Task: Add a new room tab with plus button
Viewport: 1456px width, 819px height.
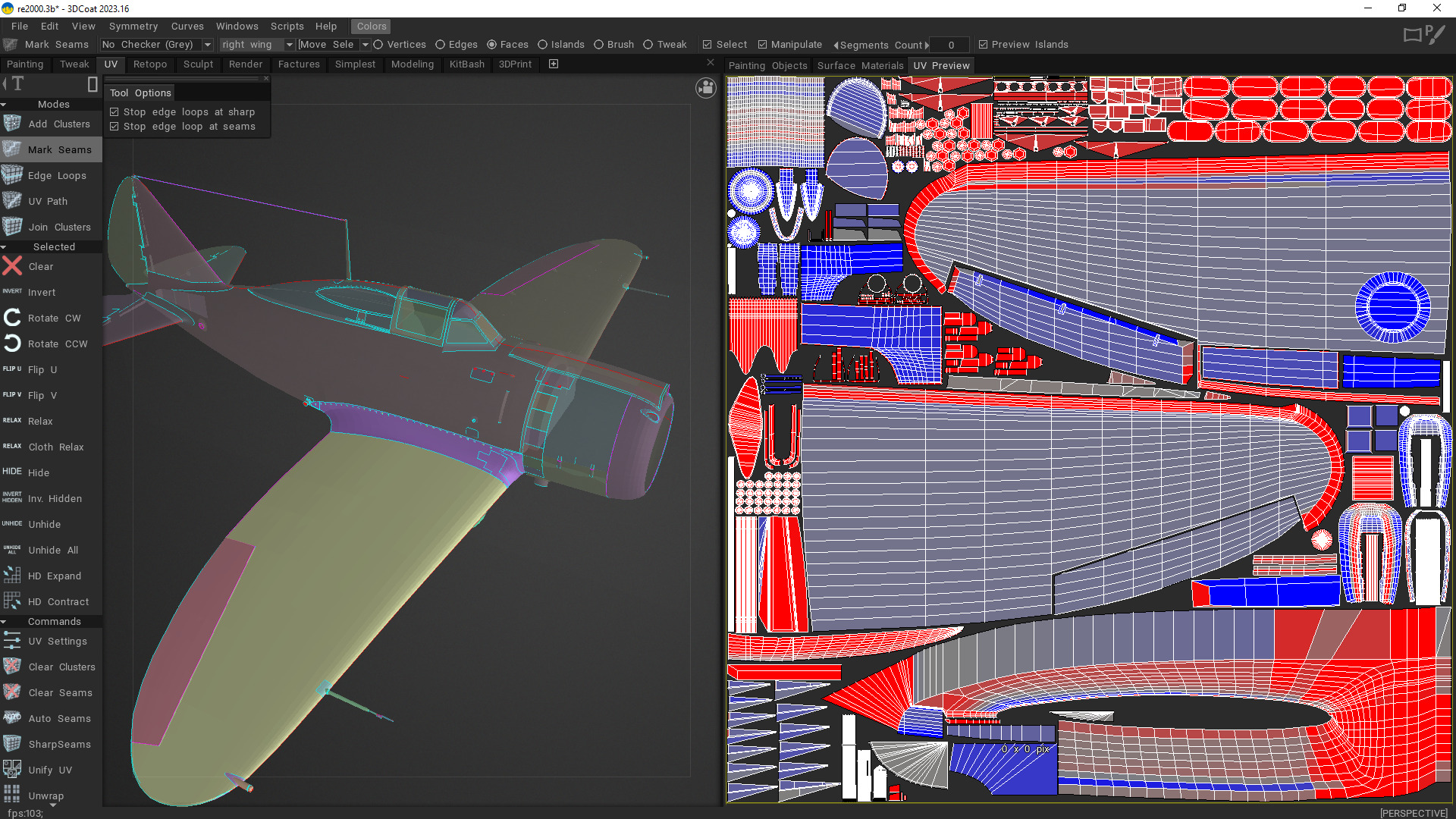Action: [554, 64]
